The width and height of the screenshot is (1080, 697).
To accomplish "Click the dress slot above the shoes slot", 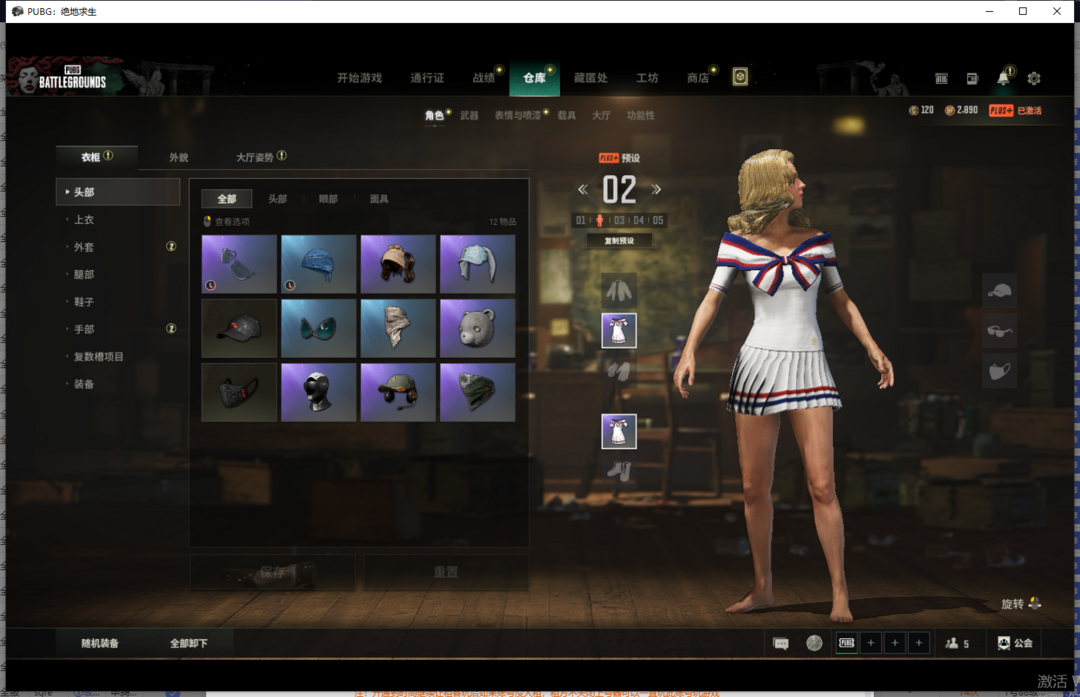I will click(619, 431).
